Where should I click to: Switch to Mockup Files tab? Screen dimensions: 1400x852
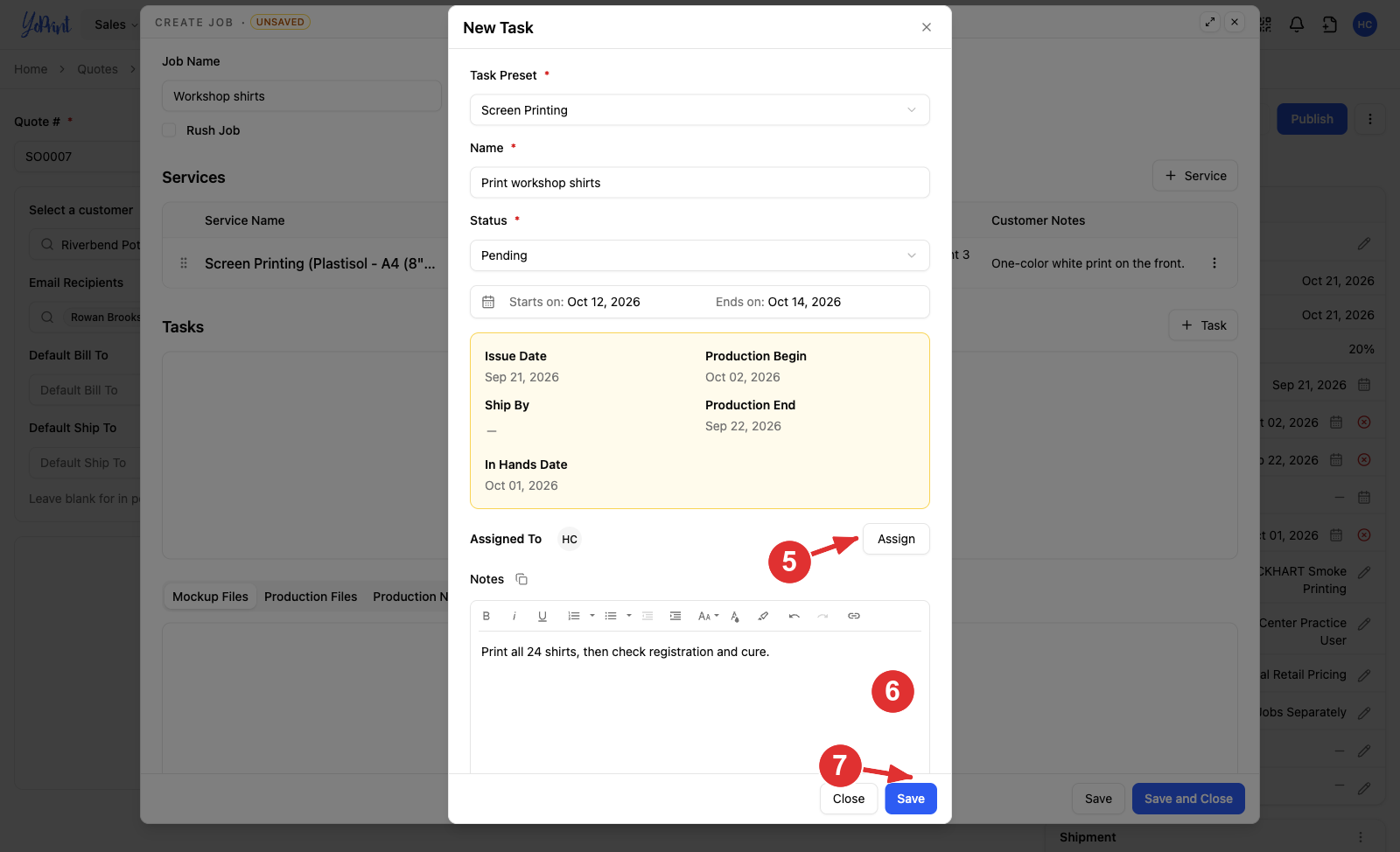210,597
